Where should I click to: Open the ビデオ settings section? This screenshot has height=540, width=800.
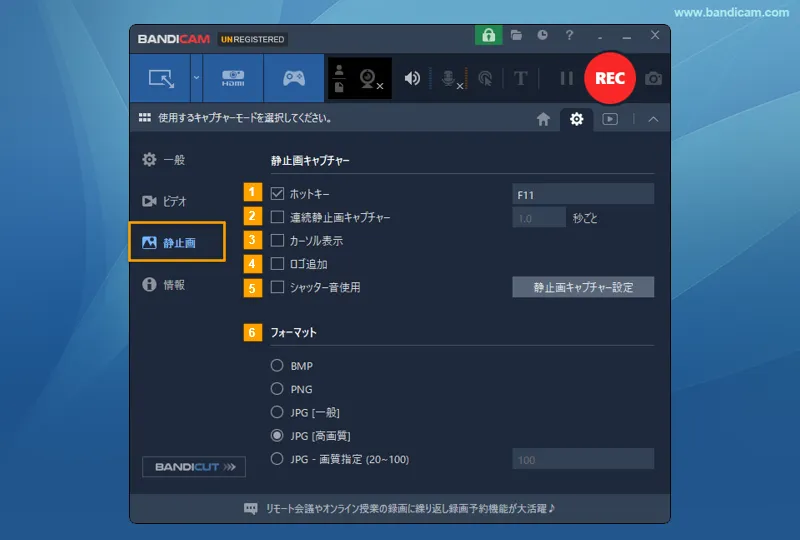point(164,201)
